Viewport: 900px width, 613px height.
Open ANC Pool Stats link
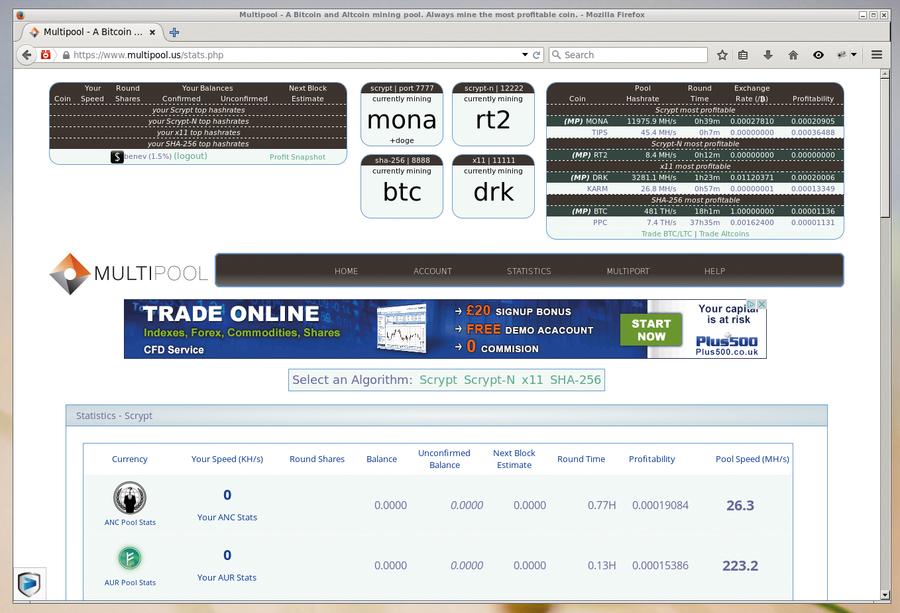[x=130, y=522]
